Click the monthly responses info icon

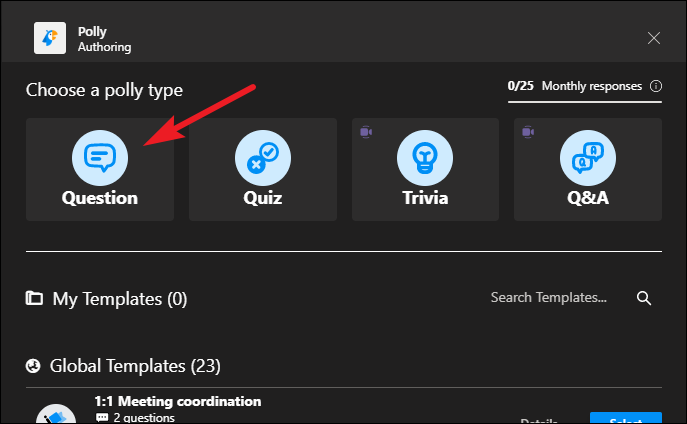coord(656,86)
